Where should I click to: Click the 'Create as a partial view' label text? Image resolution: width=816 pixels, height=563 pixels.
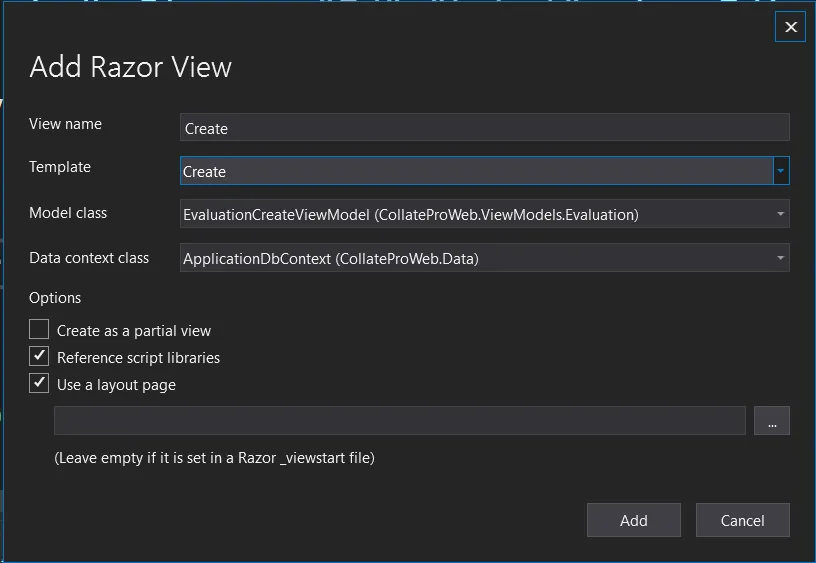click(x=134, y=331)
